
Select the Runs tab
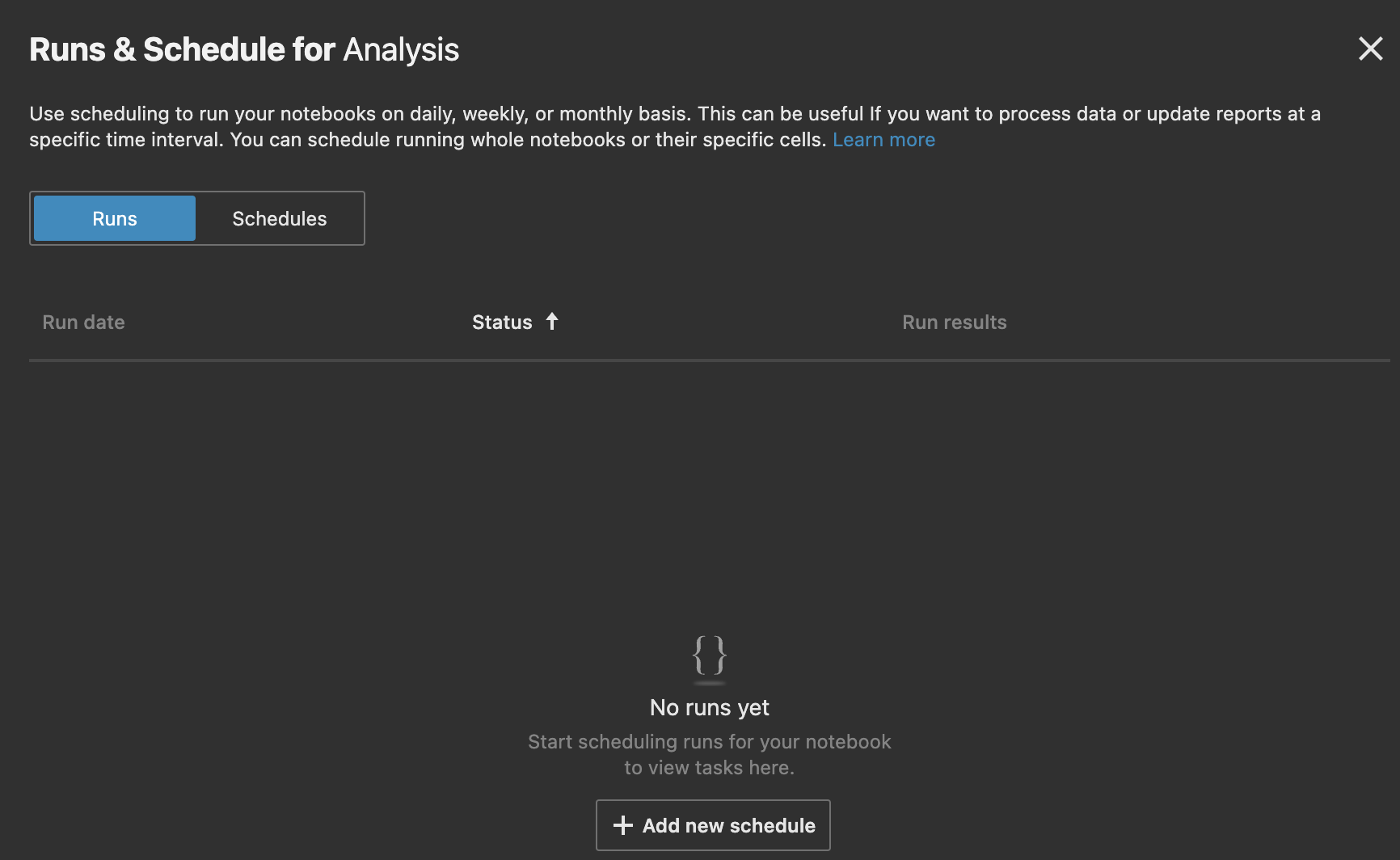pyautogui.click(x=113, y=218)
